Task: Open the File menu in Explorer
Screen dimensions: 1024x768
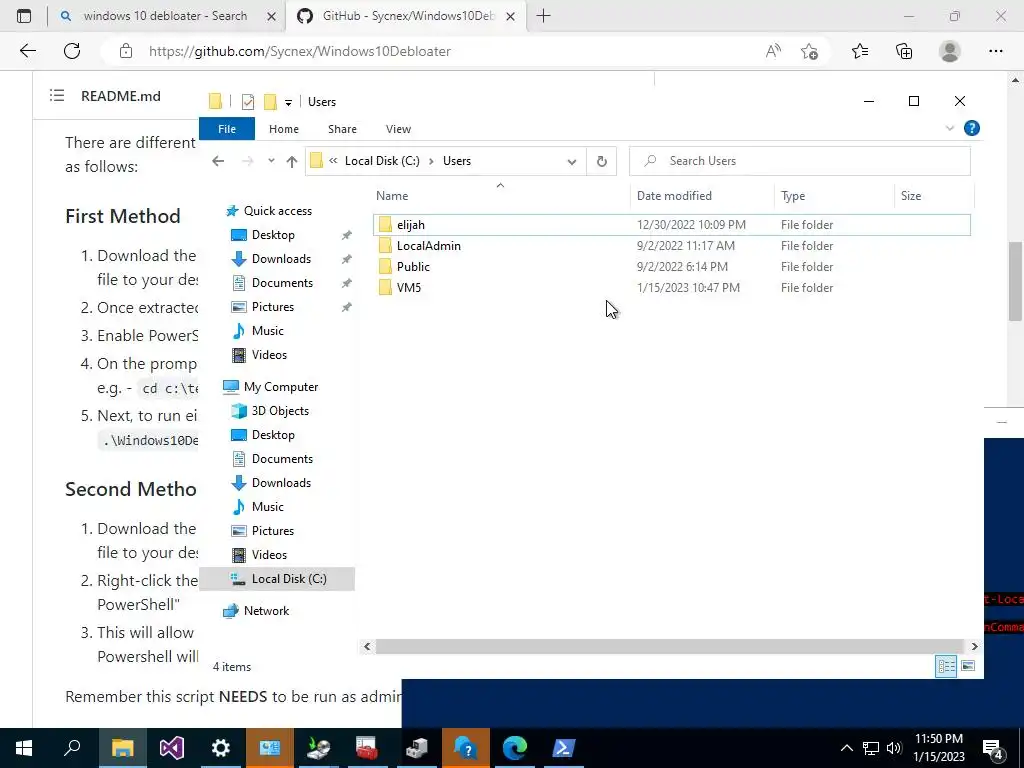Action: [227, 129]
